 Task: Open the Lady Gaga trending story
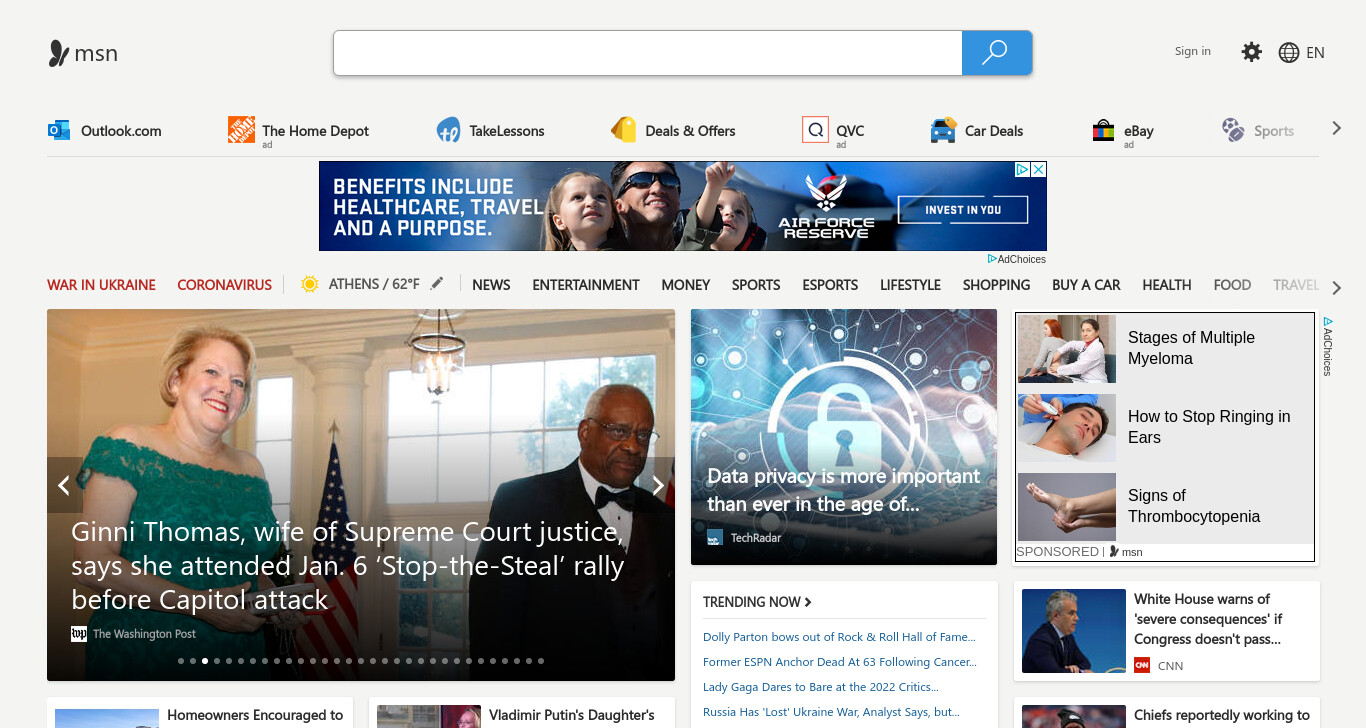click(x=821, y=687)
